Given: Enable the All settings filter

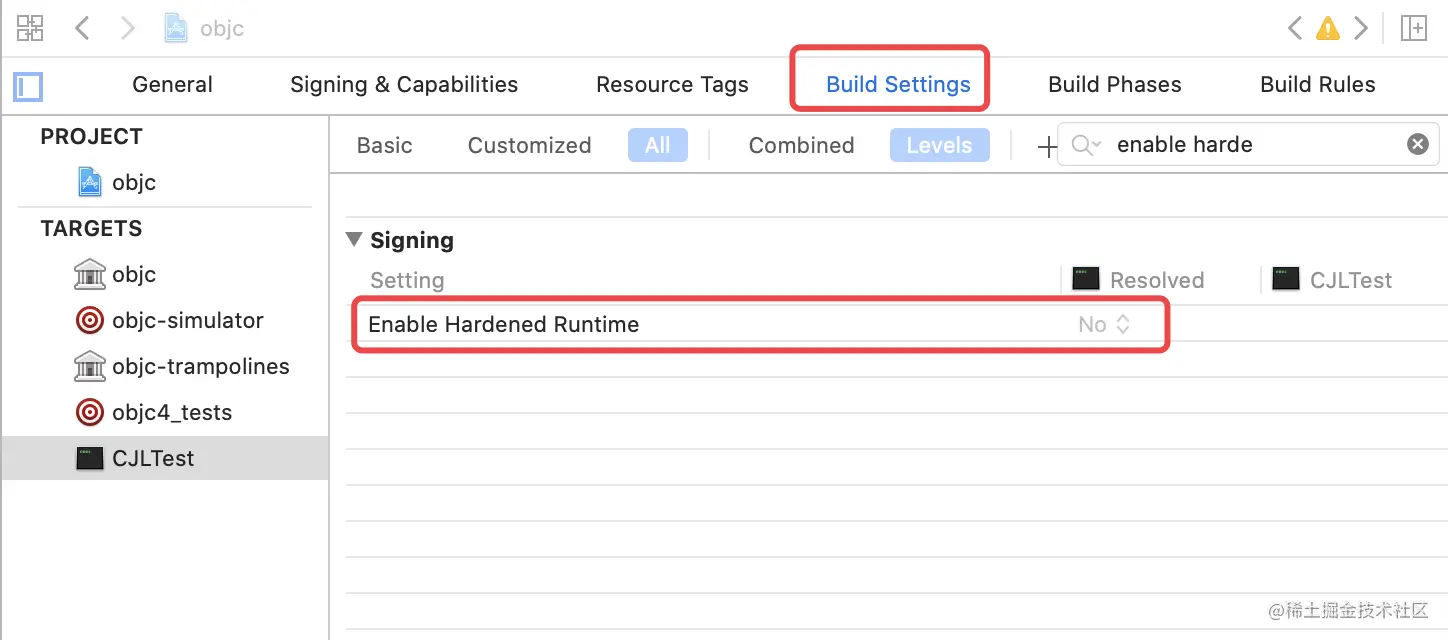Looking at the screenshot, I should pos(657,145).
